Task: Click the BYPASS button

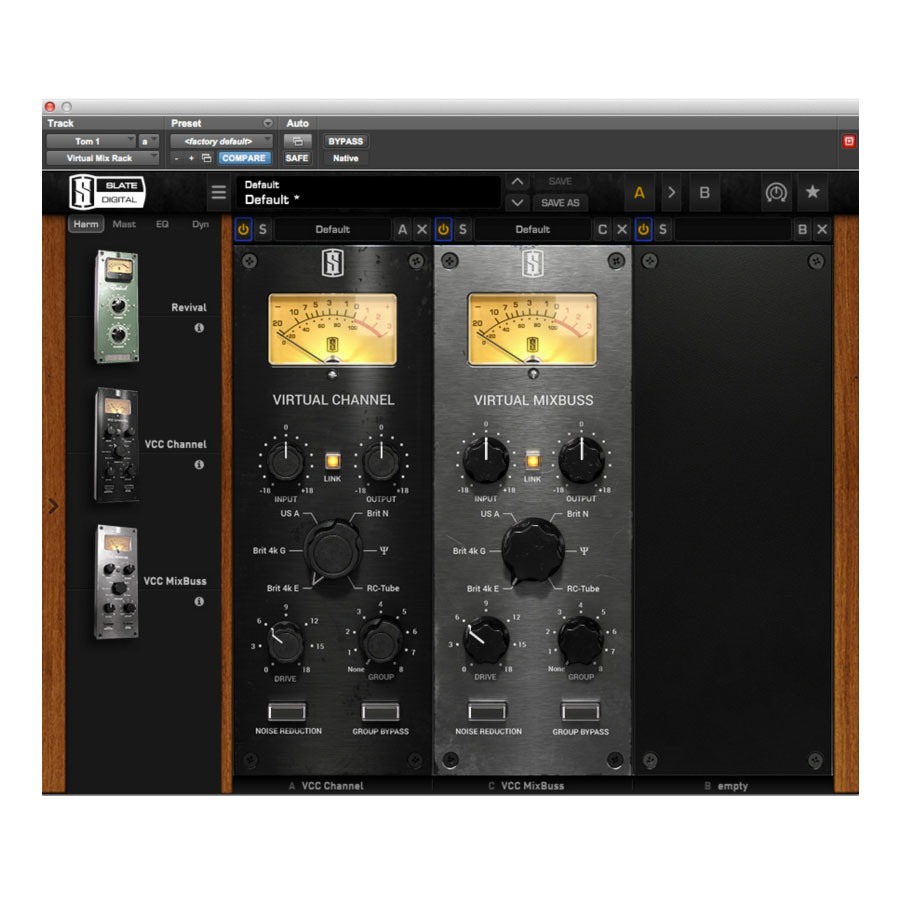Action: point(346,141)
